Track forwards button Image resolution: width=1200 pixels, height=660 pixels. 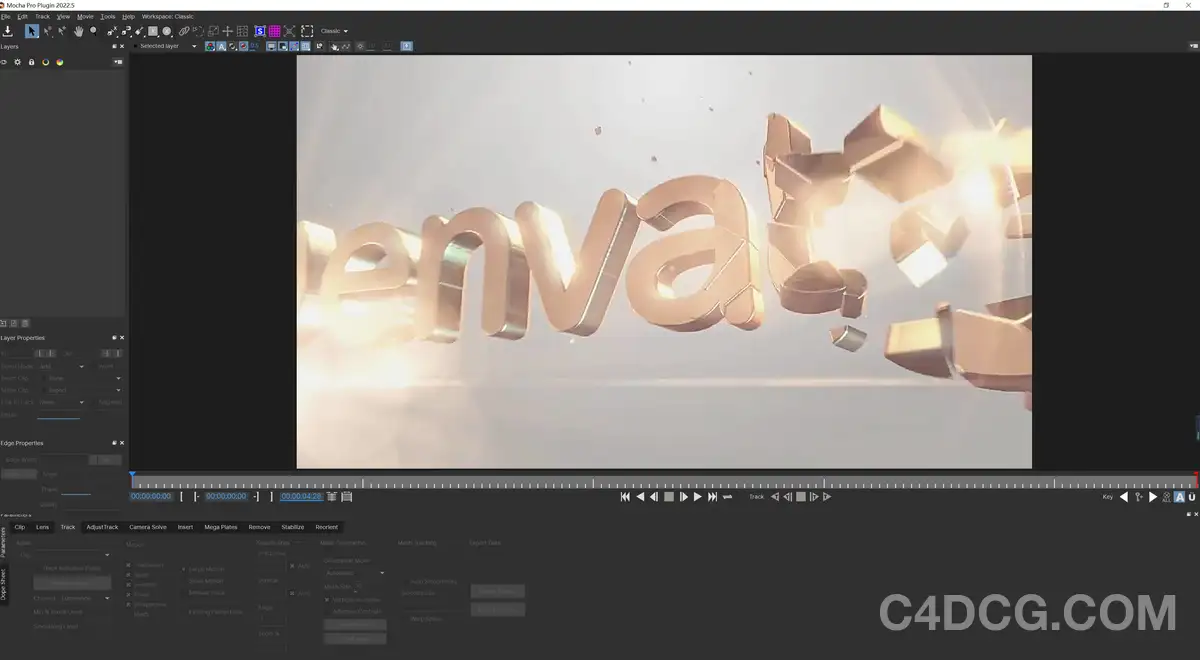click(x=827, y=496)
